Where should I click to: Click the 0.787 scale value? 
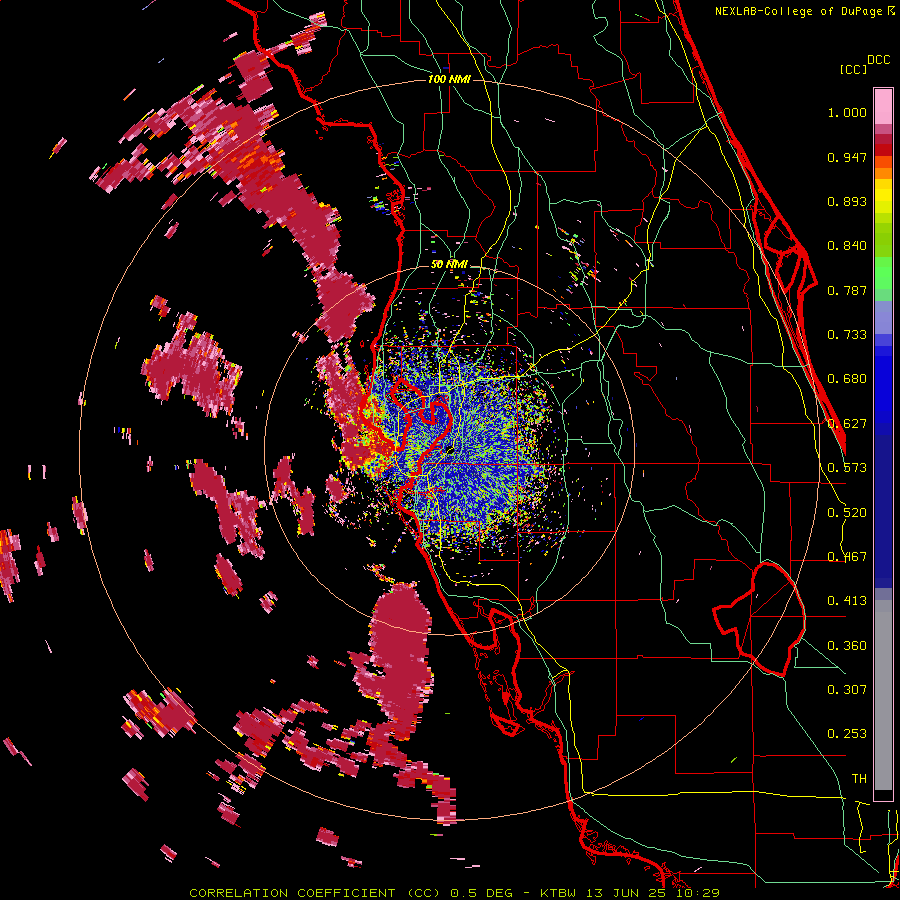847,290
